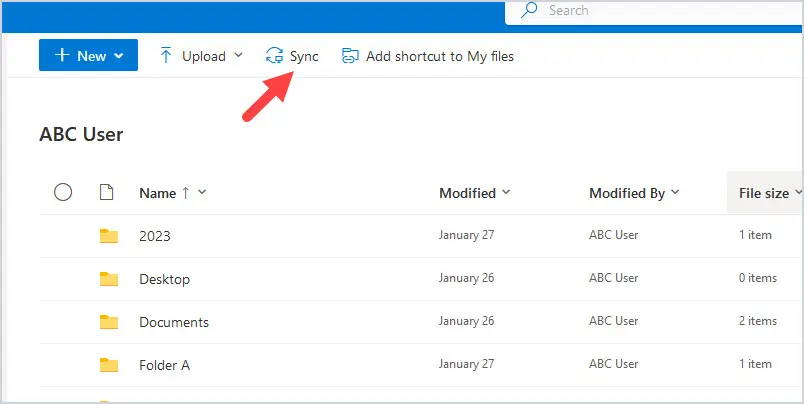
Task: Click the Documents folder icon
Action: click(109, 322)
